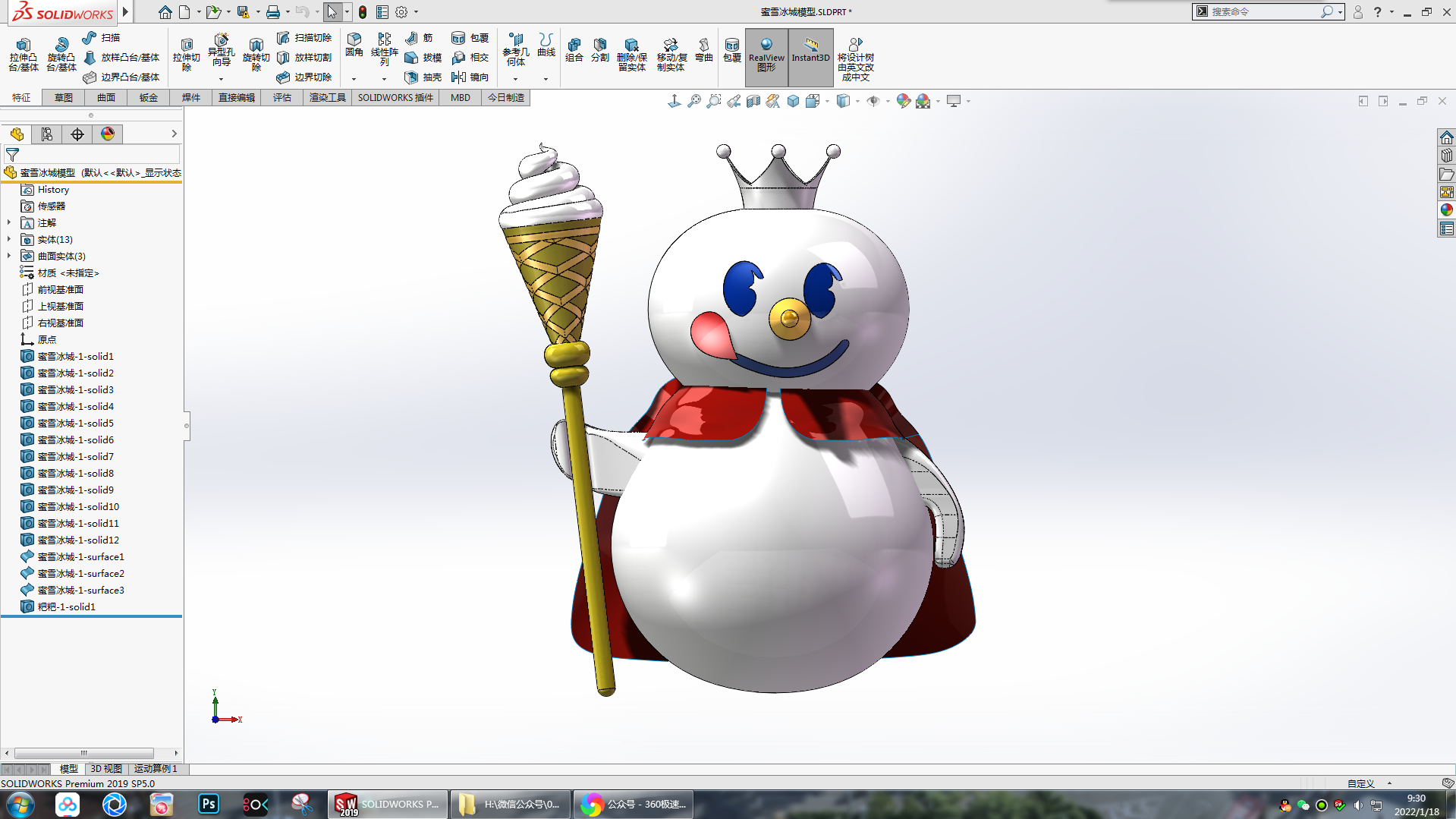Select the 组合 combine tool

(574, 50)
